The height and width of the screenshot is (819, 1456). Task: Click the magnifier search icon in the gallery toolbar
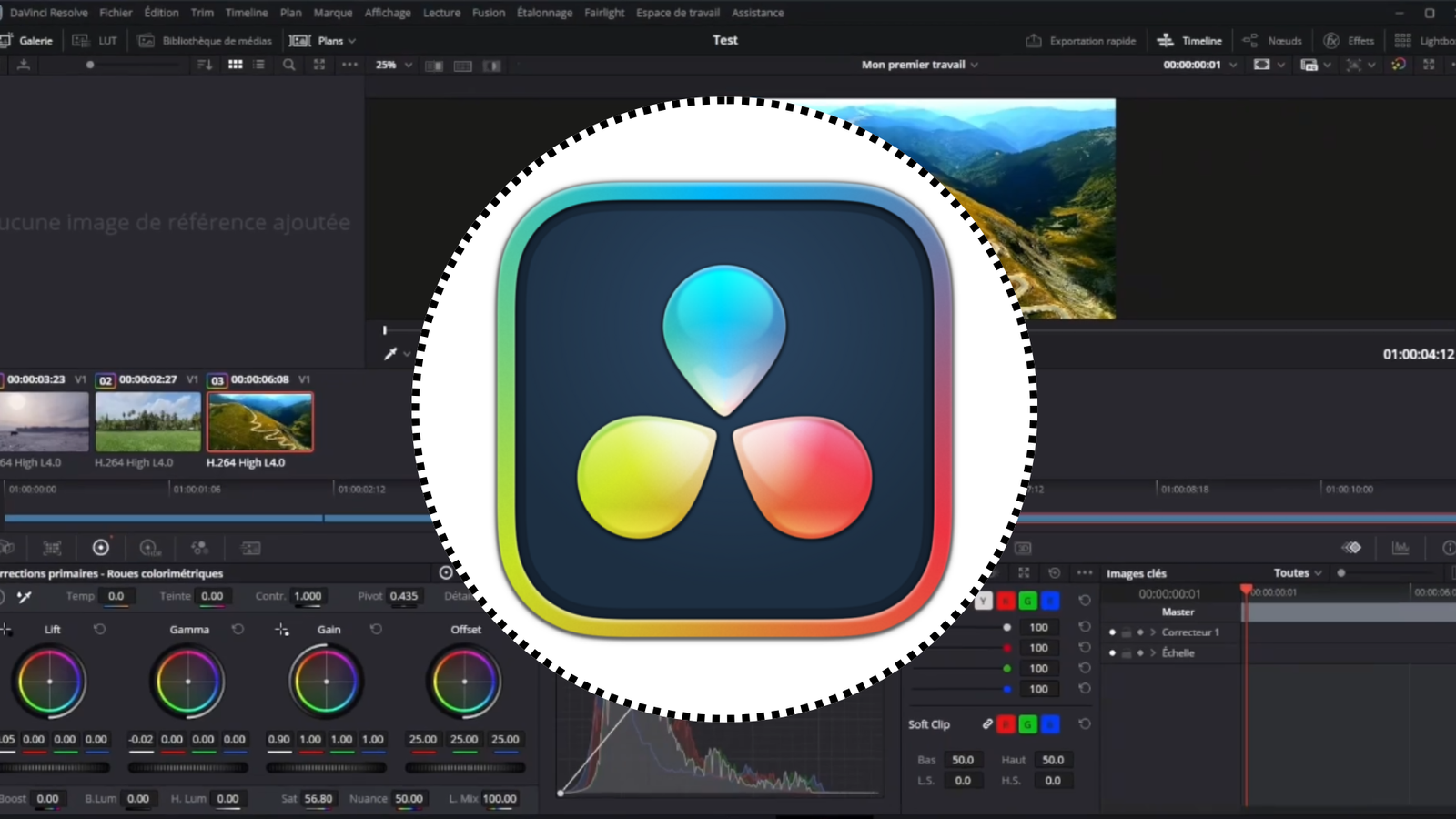(x=288, y=65)
